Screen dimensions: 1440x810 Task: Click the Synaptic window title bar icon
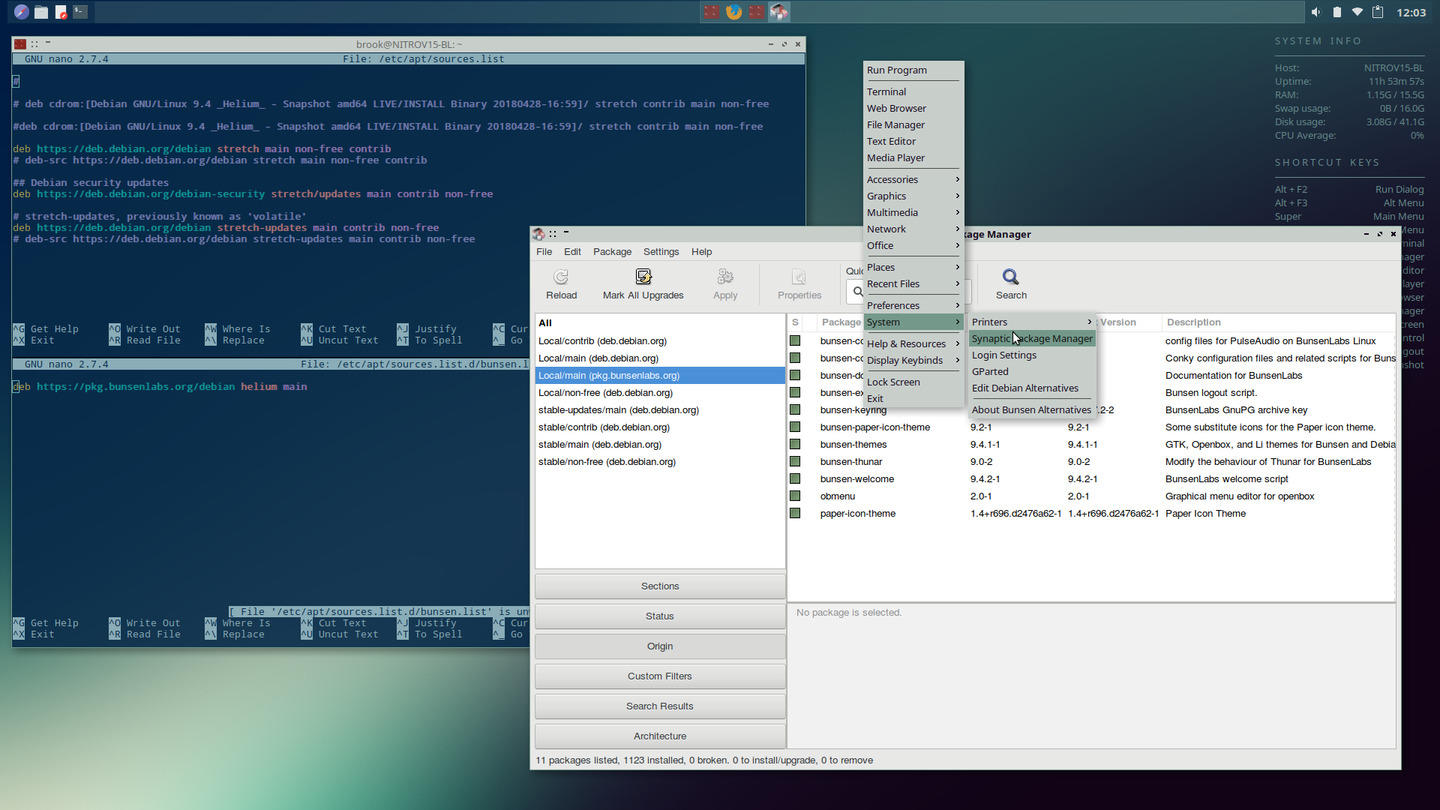pos(539,234)
